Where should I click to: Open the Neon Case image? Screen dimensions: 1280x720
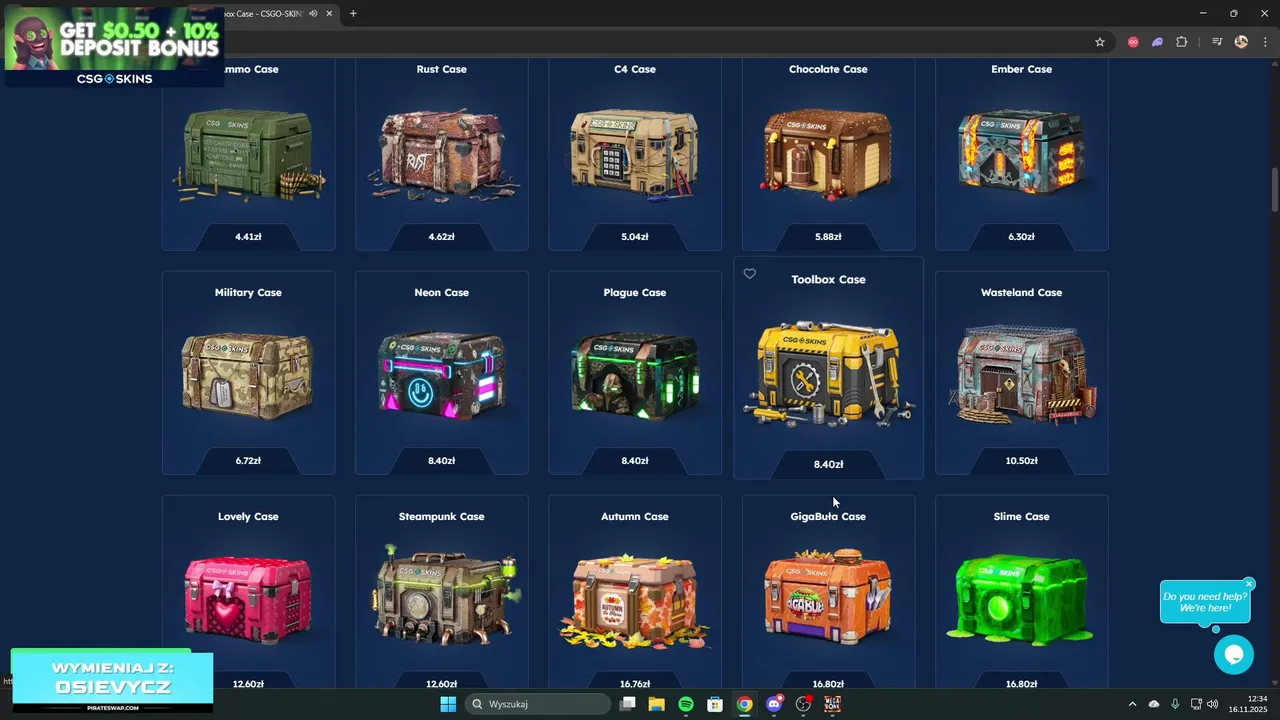click(x=441, y=375)
